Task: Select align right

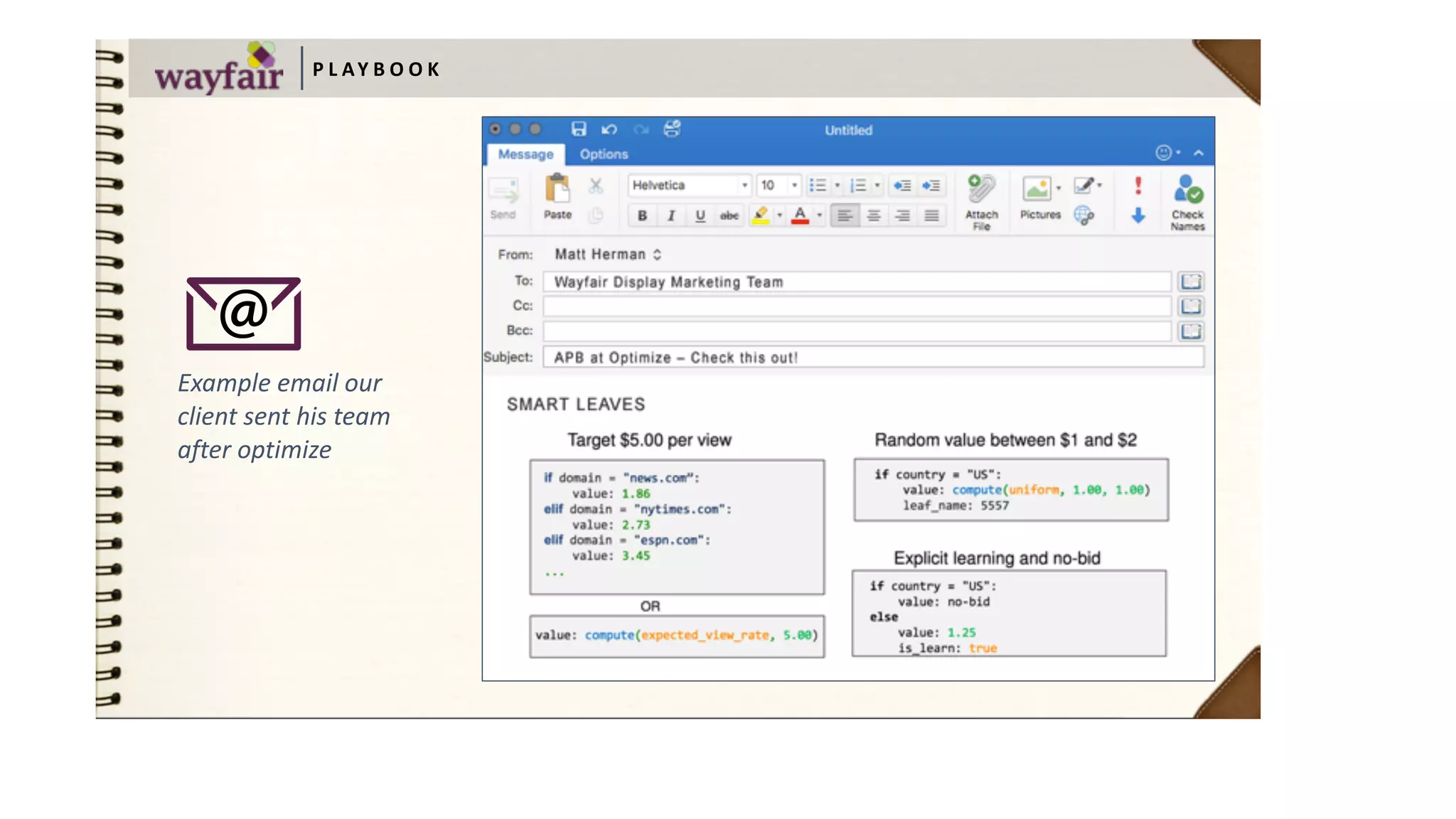Action: [x=903, y=215]
